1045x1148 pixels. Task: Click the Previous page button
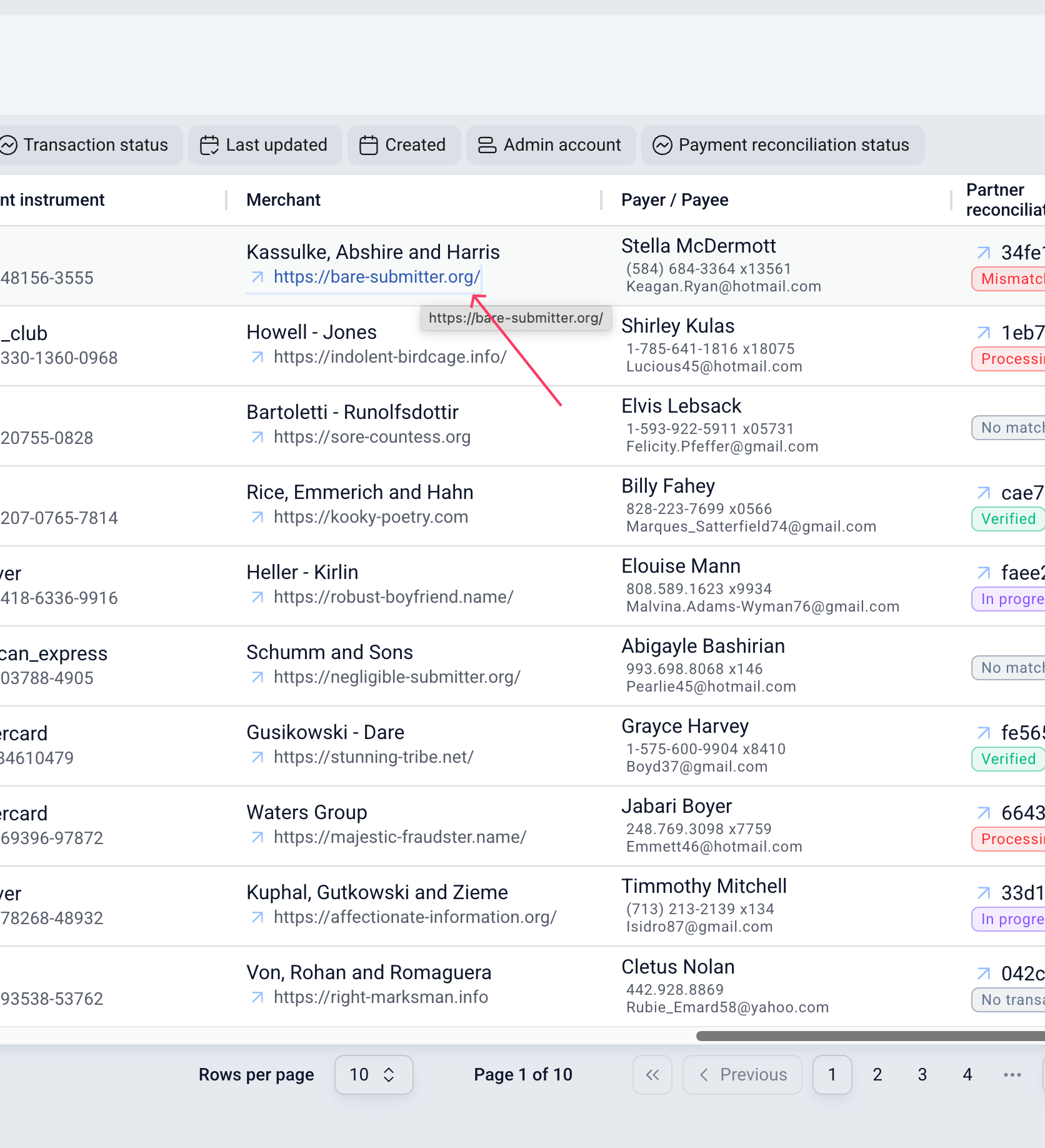[x=742, y=1075]
